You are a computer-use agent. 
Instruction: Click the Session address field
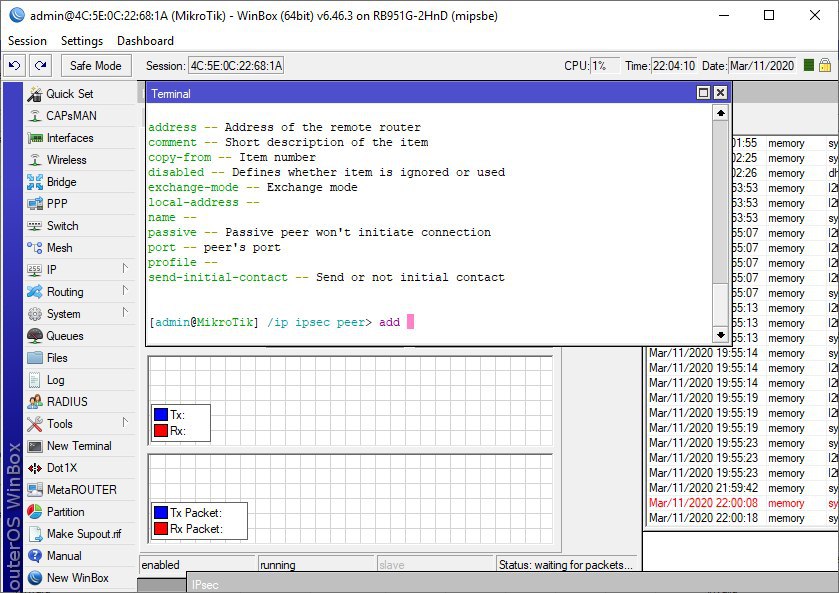tap(236, 66)
